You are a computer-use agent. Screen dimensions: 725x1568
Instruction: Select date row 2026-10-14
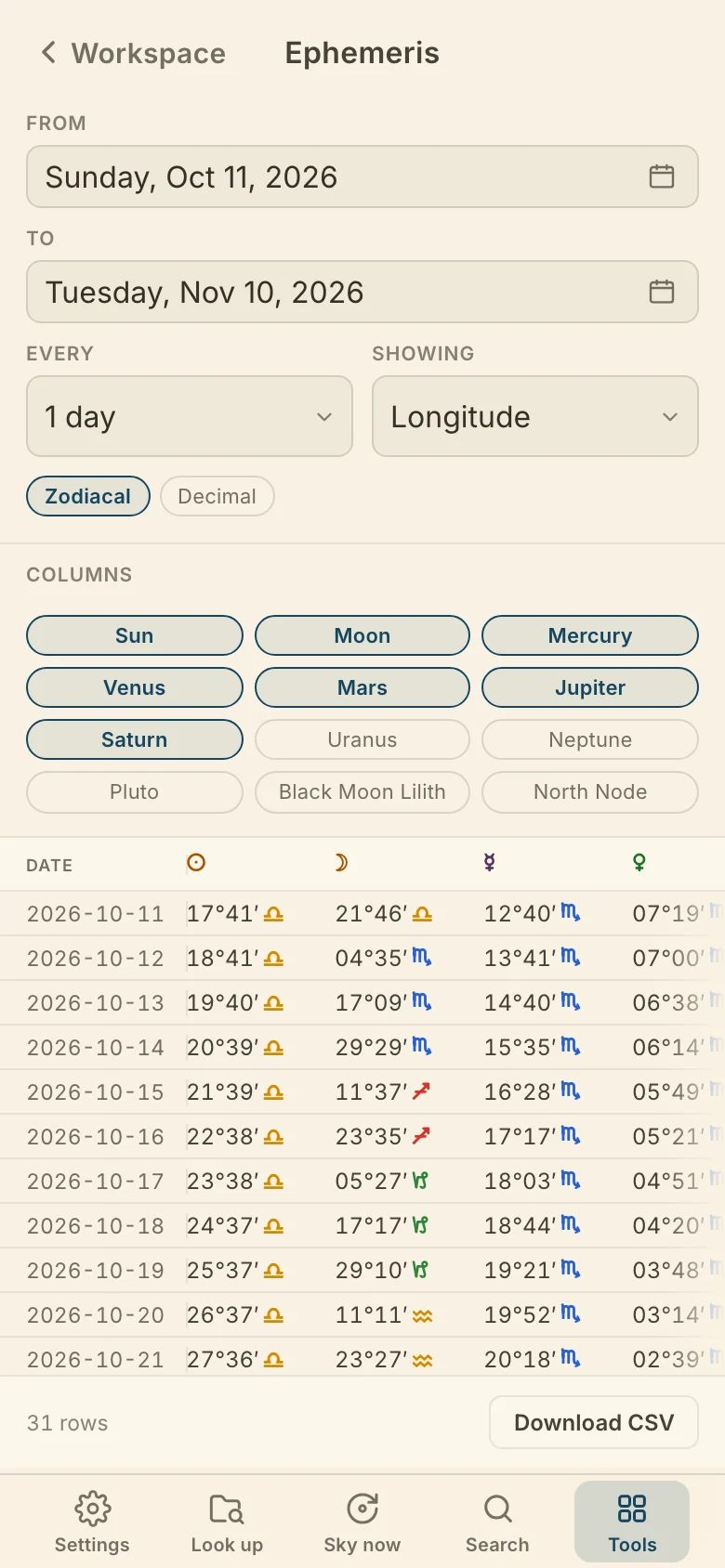(x=95, y=1048)
